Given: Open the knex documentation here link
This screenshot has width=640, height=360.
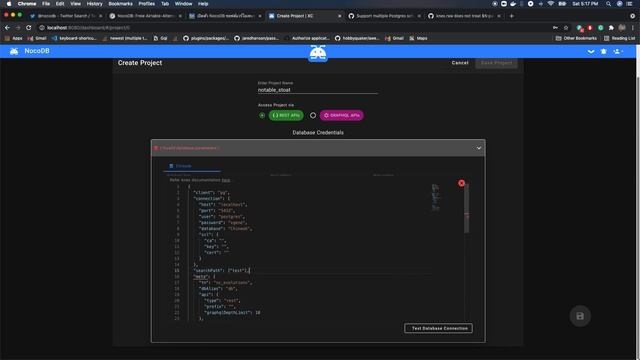Looking at the screenshot, I should click(x=226, y=180).
